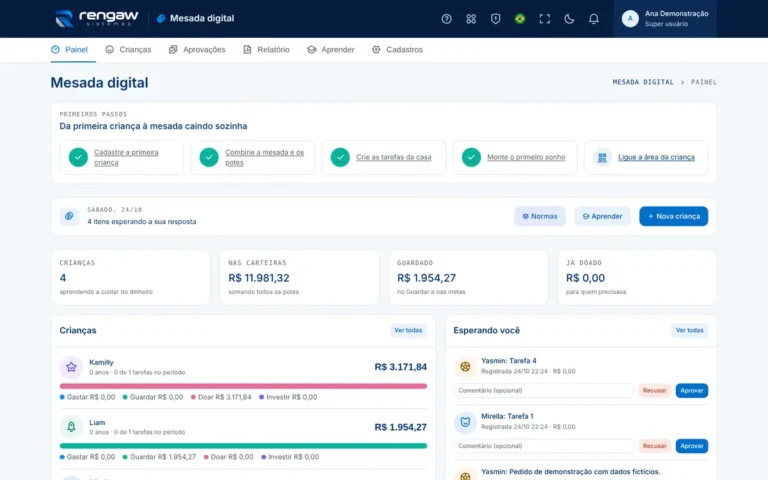Click Liam's 'Guardar R$ 1.954,27' legend

(159, 456)
